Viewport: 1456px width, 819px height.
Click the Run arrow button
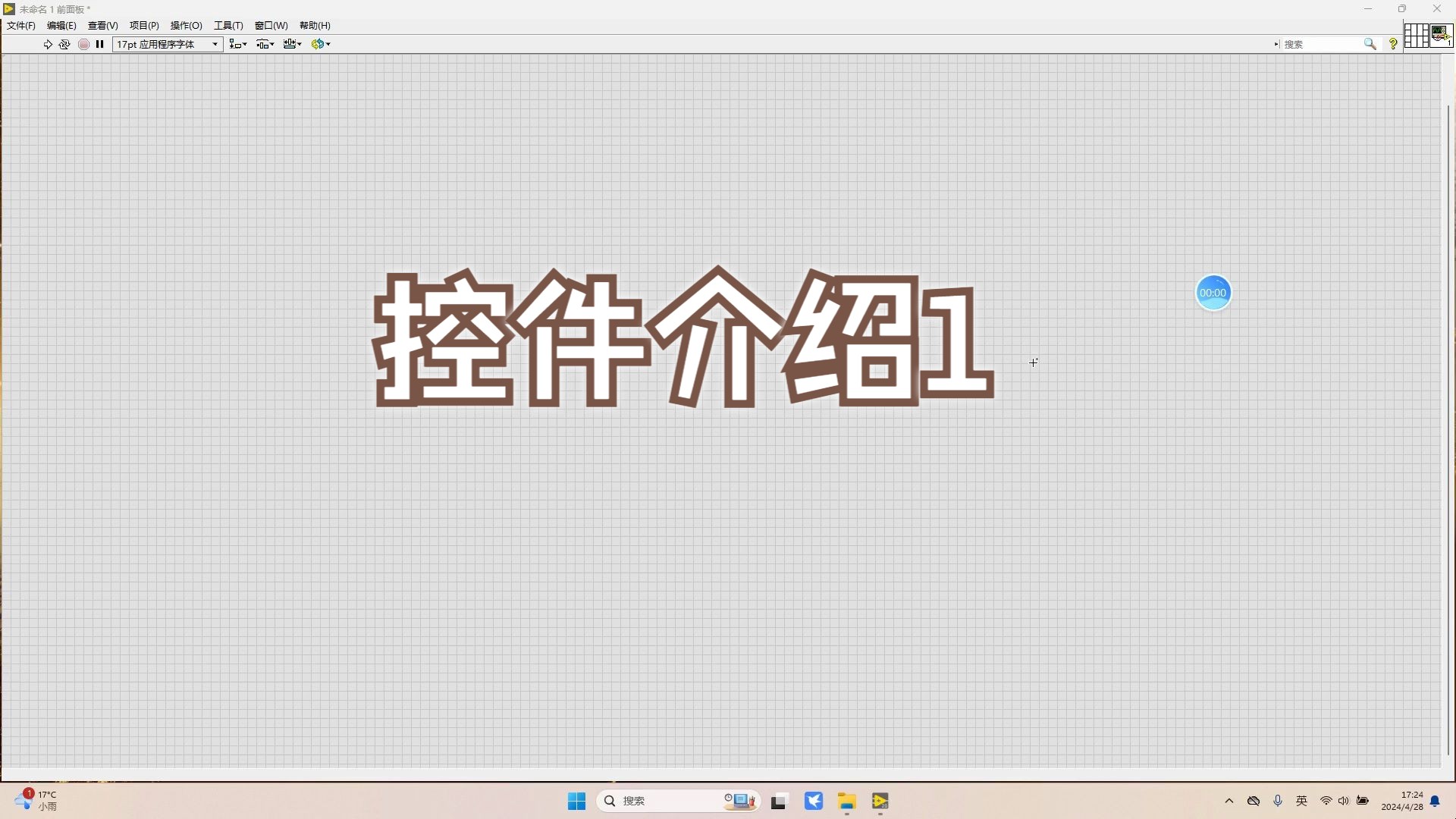pos(47,44)
